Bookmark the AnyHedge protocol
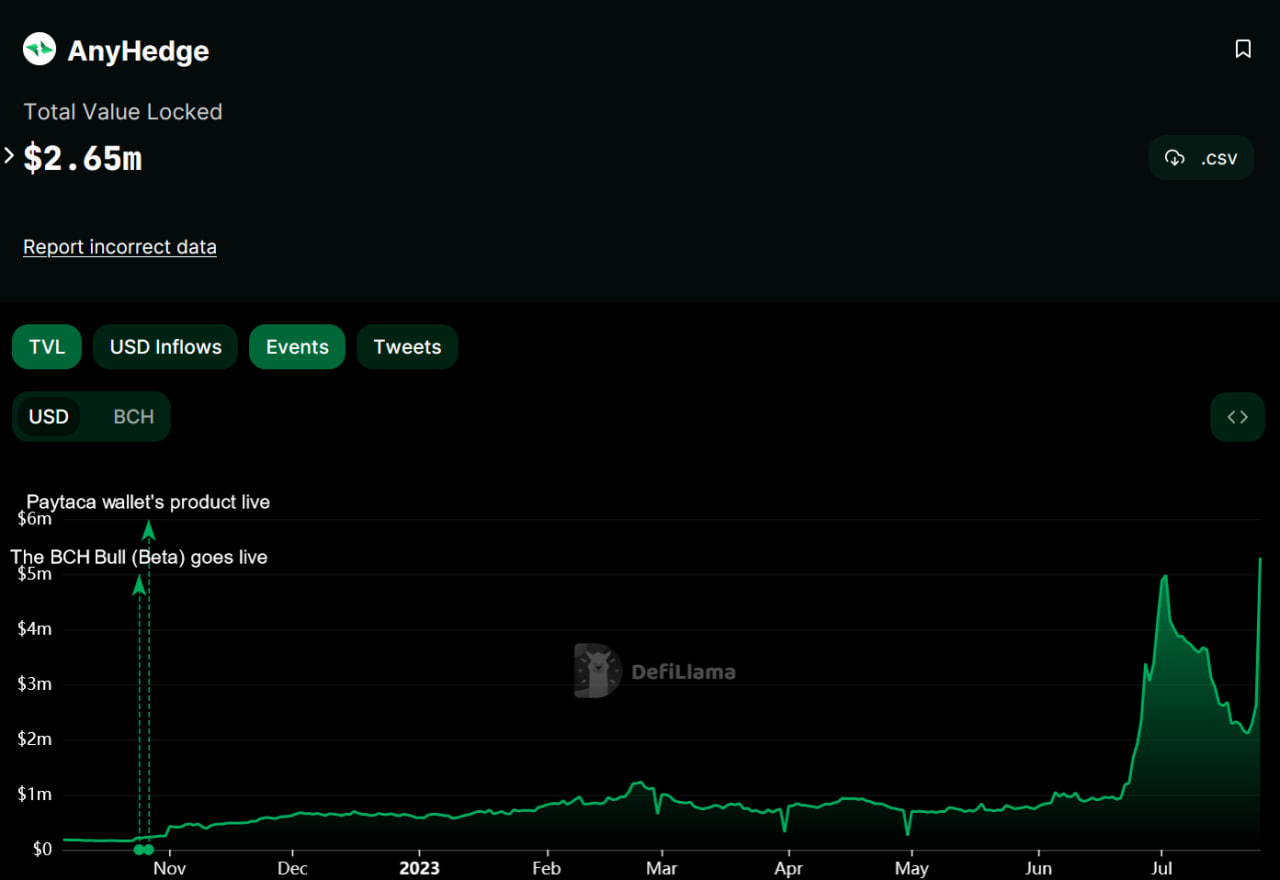 (1243, 49)
